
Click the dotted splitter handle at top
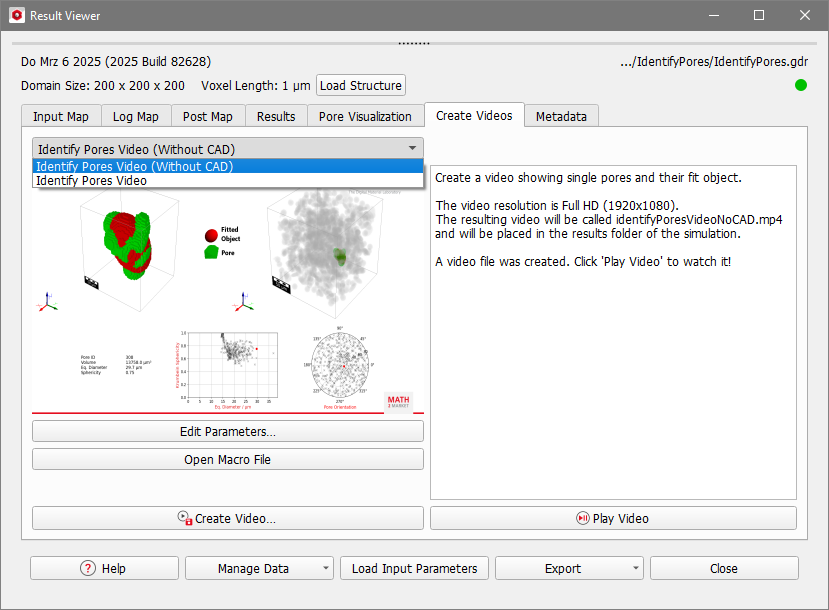(414, 43)
